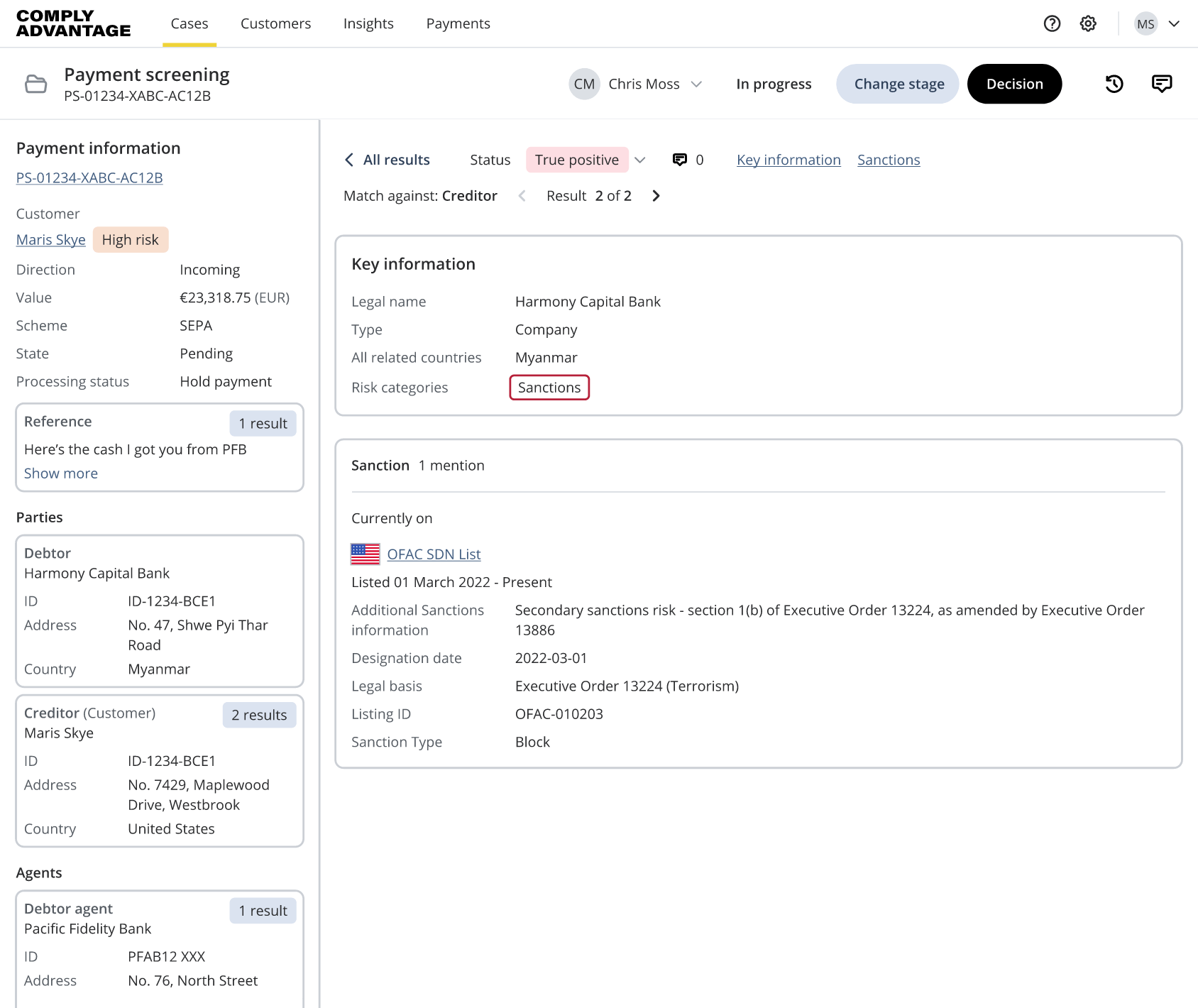This screenshot has width=1198, height=1008.
Task: Click Executive Order 13224 (Terrorism) text
Action: click(x=627, y=686)
